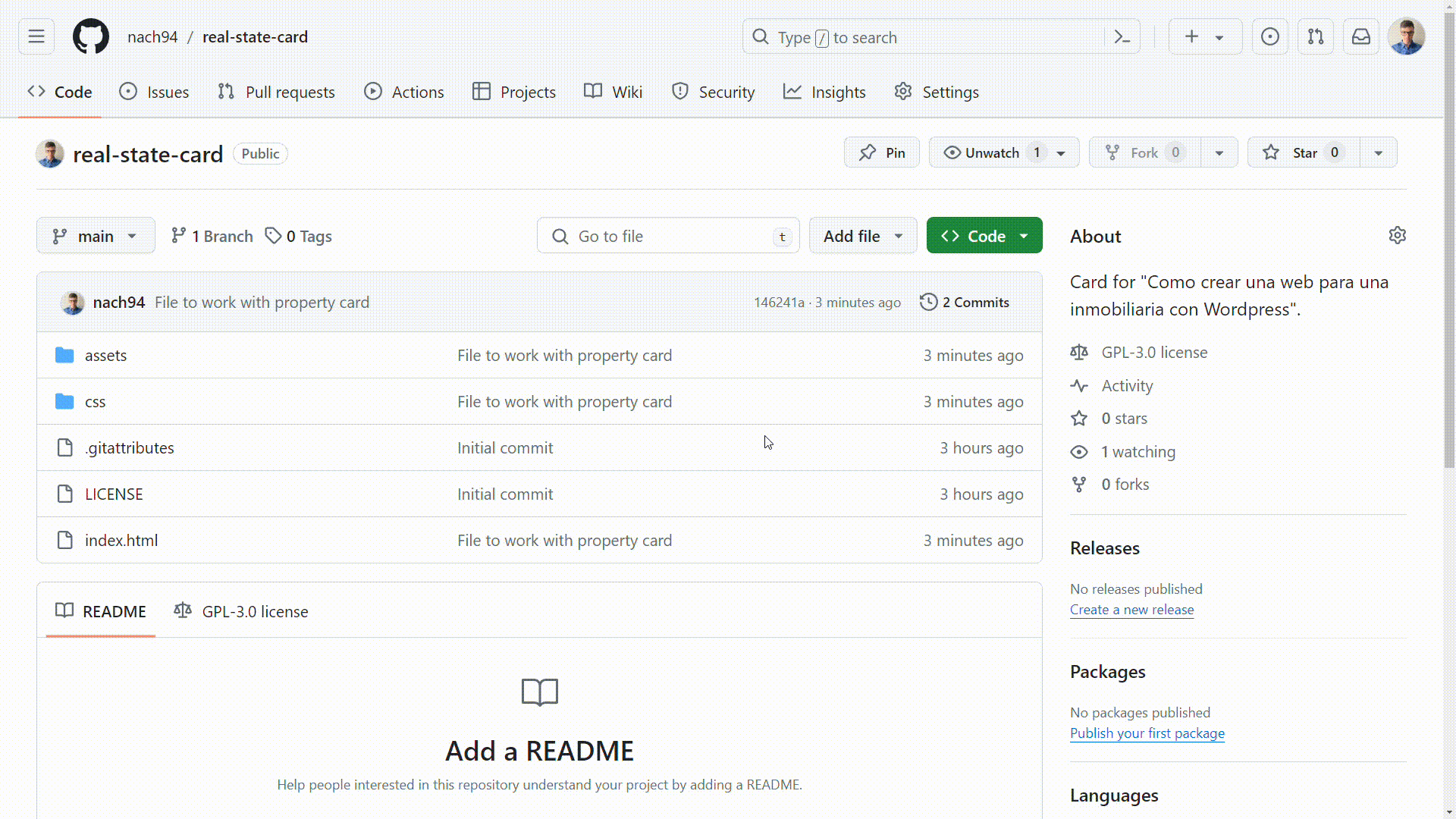1456x819 pixels.
Task: View 0 stars link in About
Action: pos(1124,418)
